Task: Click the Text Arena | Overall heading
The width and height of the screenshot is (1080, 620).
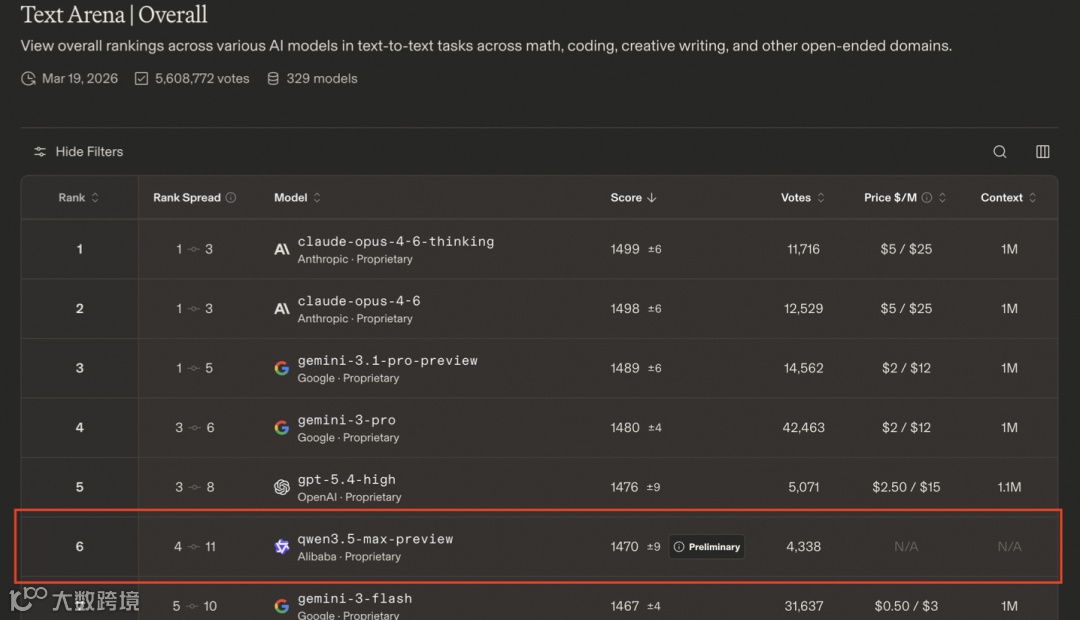Action: click(x=114, y=14)
